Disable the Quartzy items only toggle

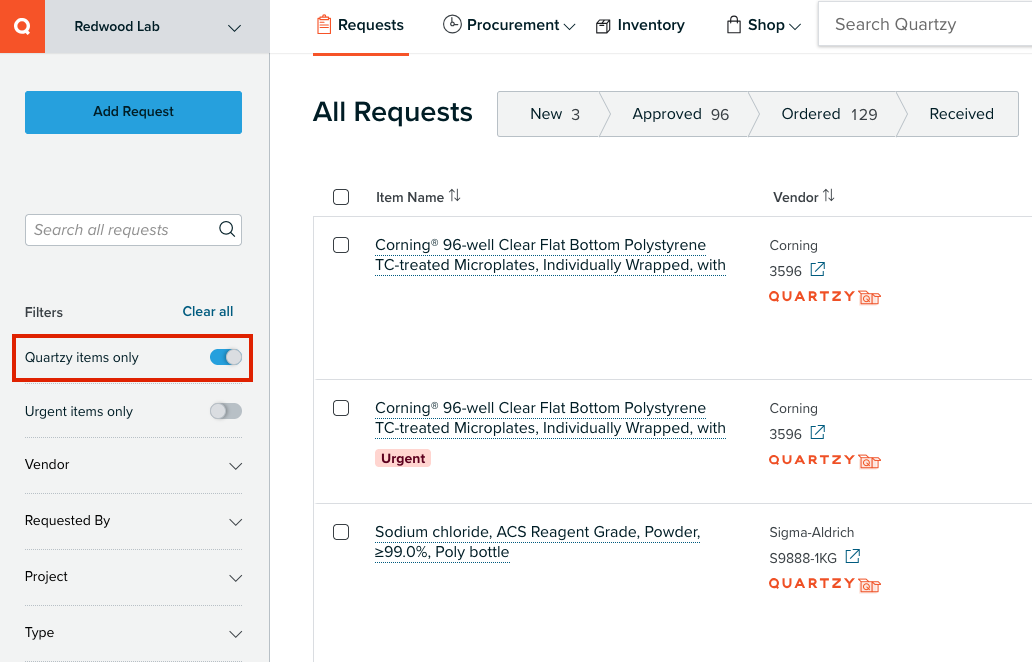(226, 357)
